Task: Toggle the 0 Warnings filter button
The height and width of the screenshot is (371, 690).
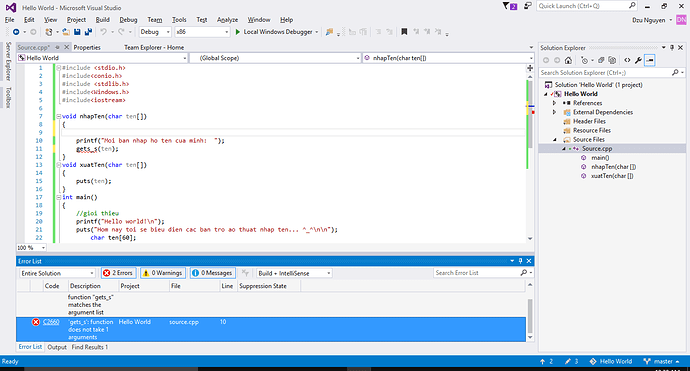Action: tap(163, 273)
